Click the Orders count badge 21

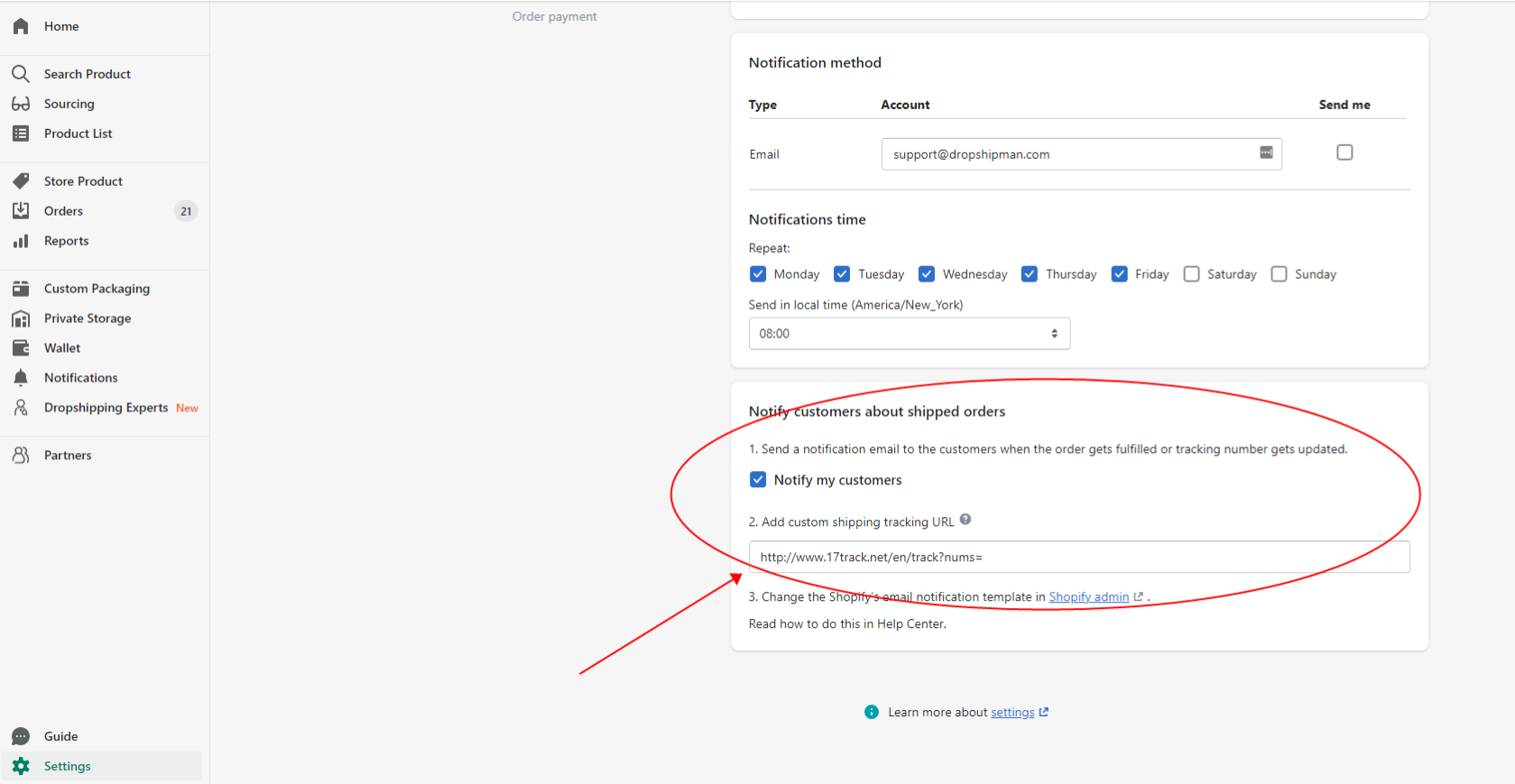pos(186,211)
